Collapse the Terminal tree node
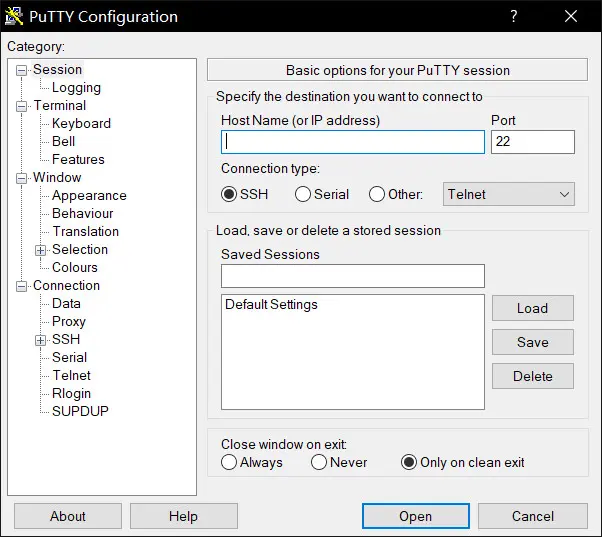 [22, 106]
